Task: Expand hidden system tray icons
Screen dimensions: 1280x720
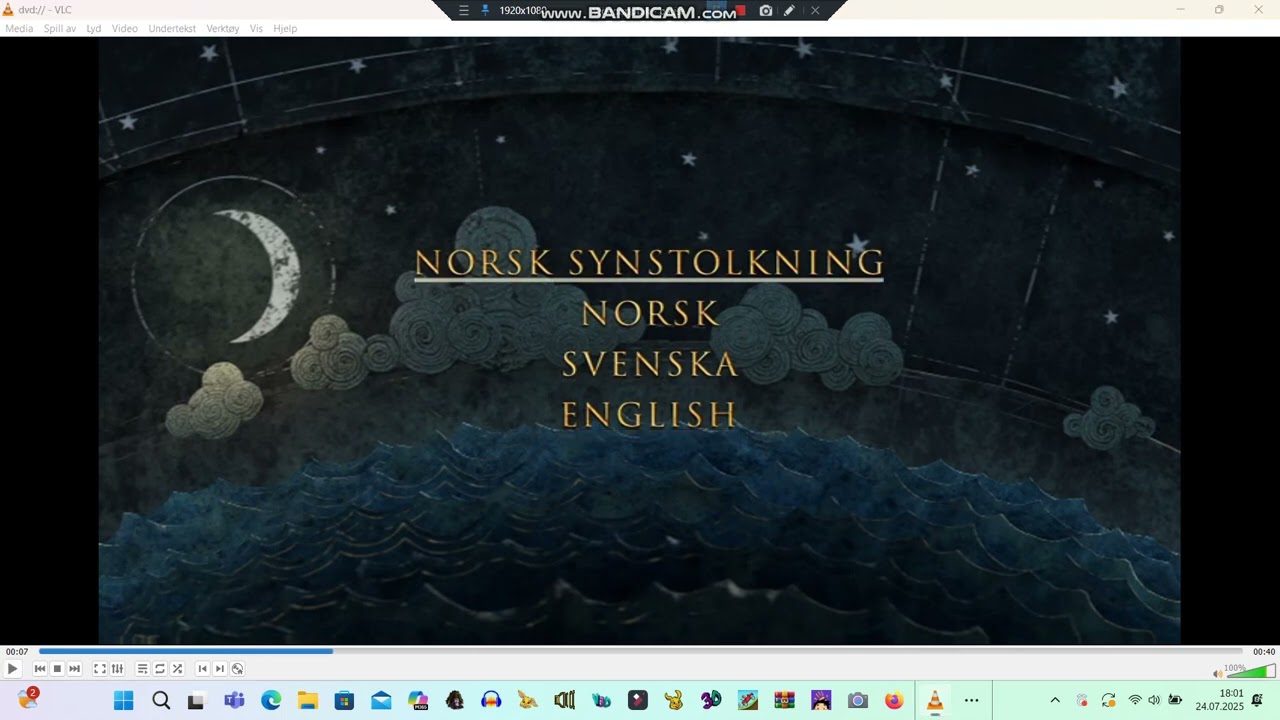Action: click(x=1054, y=700)
